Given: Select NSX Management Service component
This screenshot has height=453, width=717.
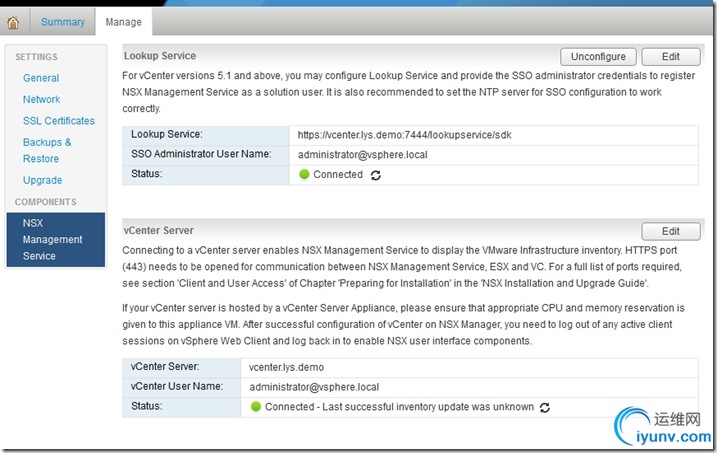Looking at the screenshot, I should [x=55, y=240].
